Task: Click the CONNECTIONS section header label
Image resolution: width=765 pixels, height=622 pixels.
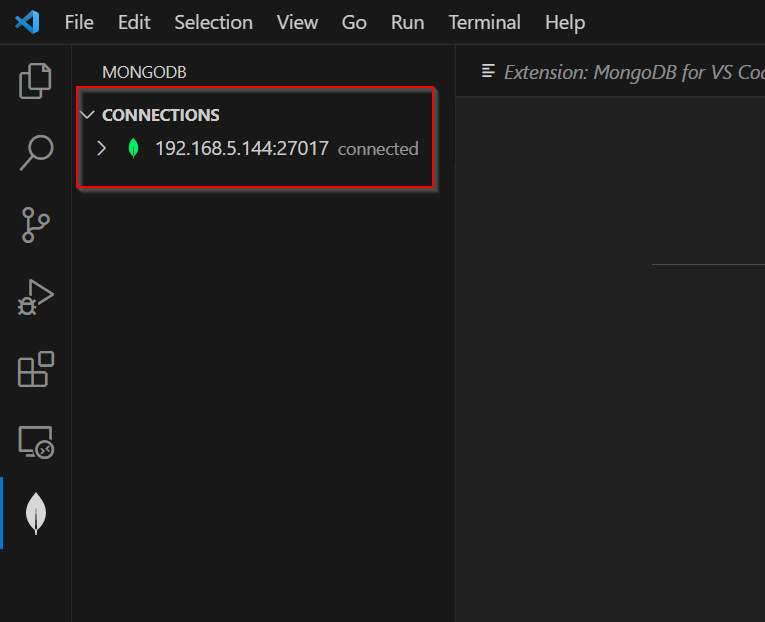Action: [x=161, y=115]
